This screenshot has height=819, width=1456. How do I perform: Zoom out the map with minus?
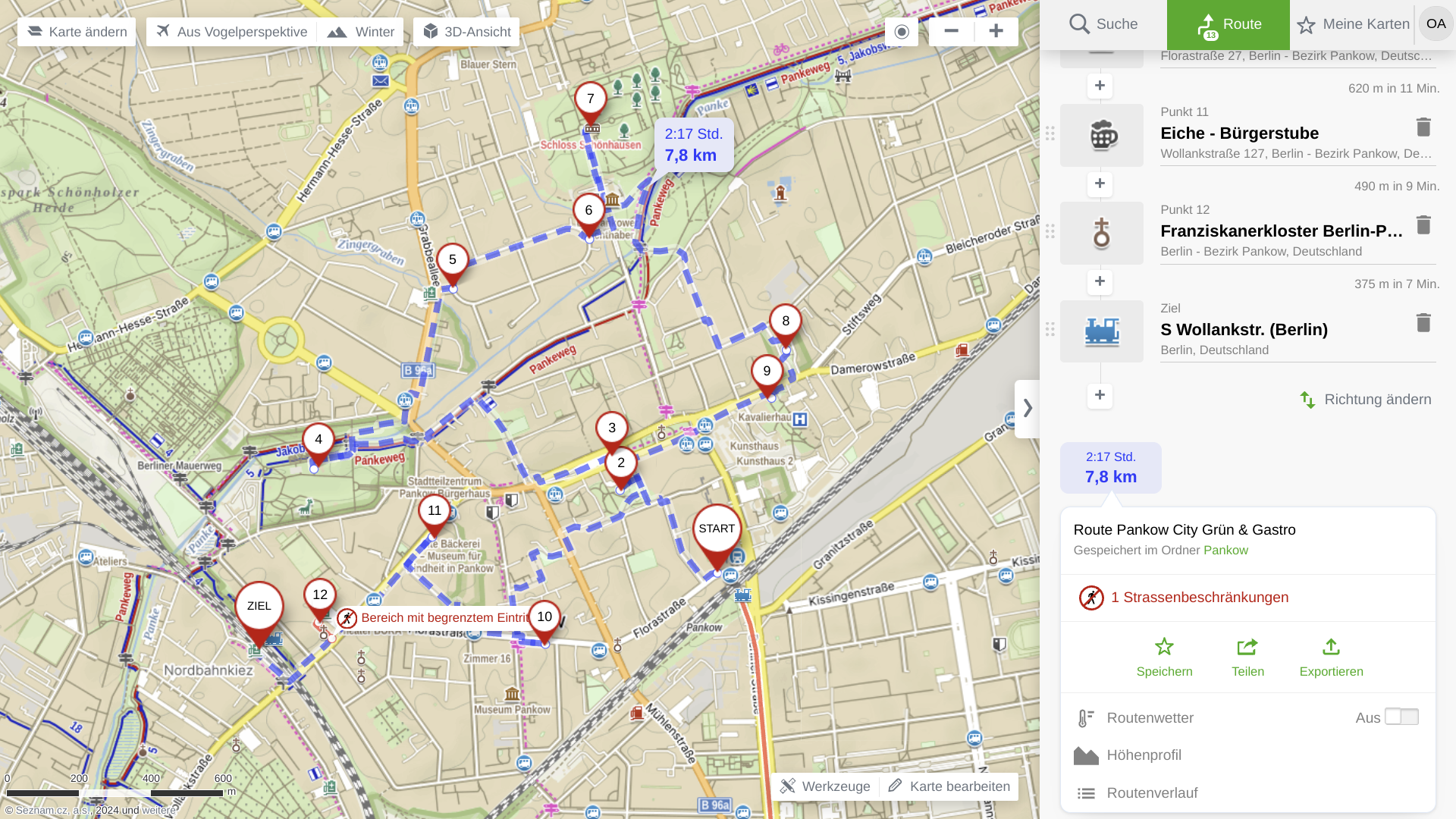951,31
